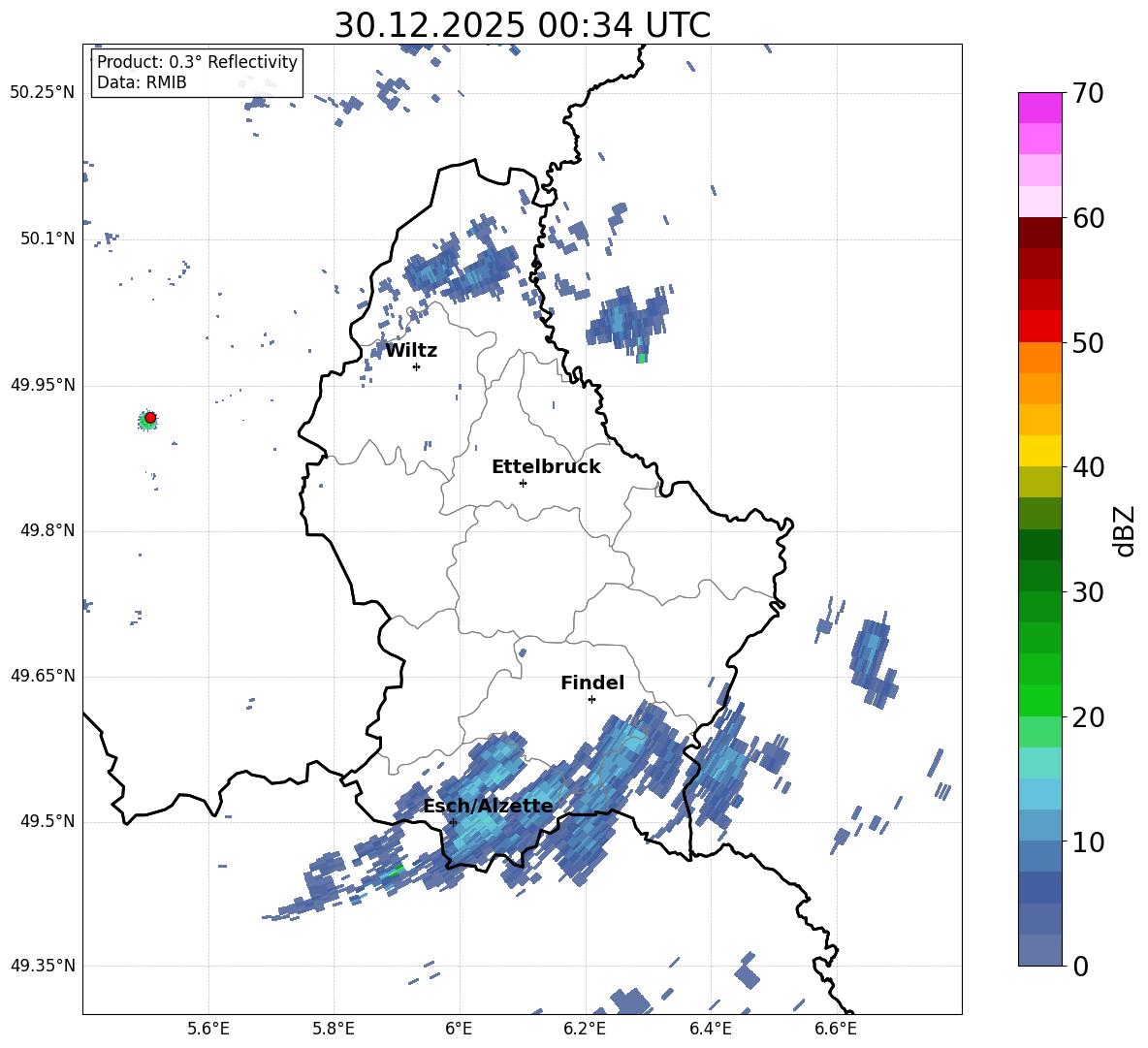This screenshot has height=1048, width=1148.
Task: Click the 6.4°E longitude label
Action: (x=710, y=1029)
